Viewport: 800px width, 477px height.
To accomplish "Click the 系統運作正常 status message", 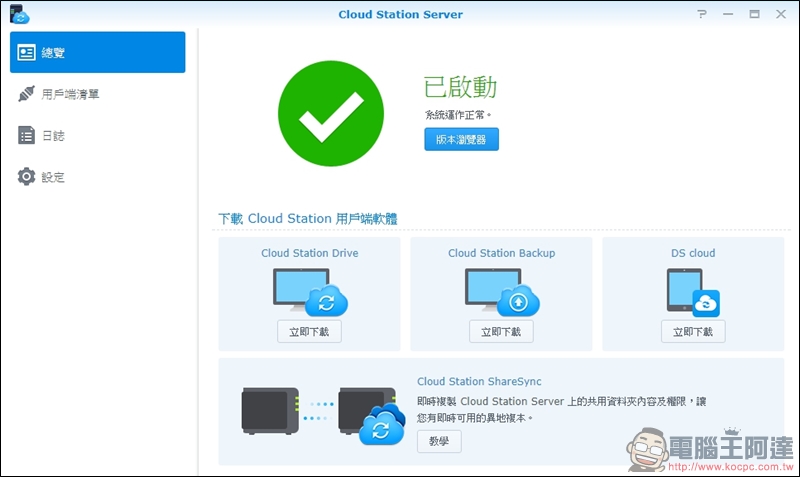I will pos(458,115).
